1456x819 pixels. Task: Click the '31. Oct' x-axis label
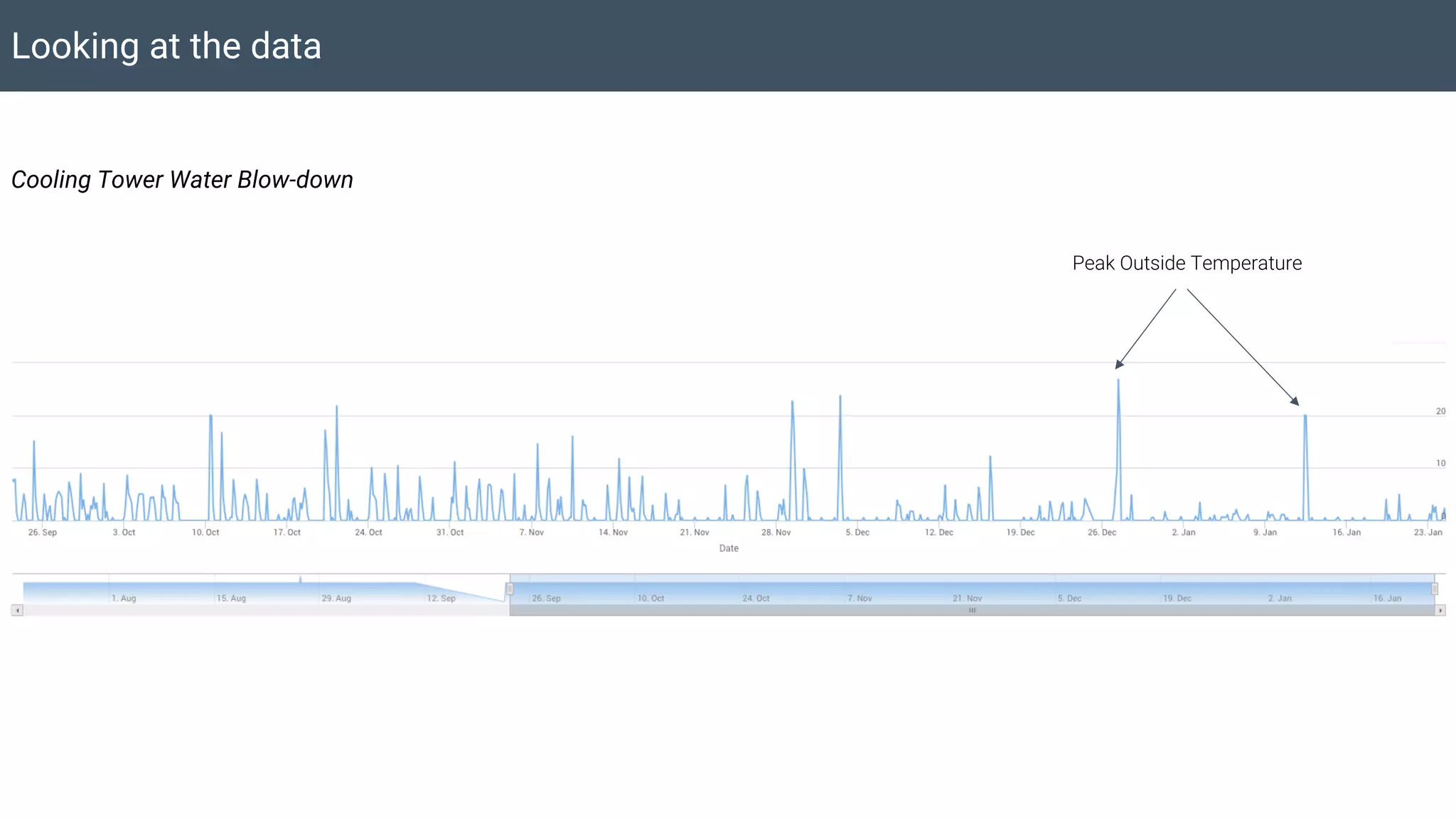point(450,532)
